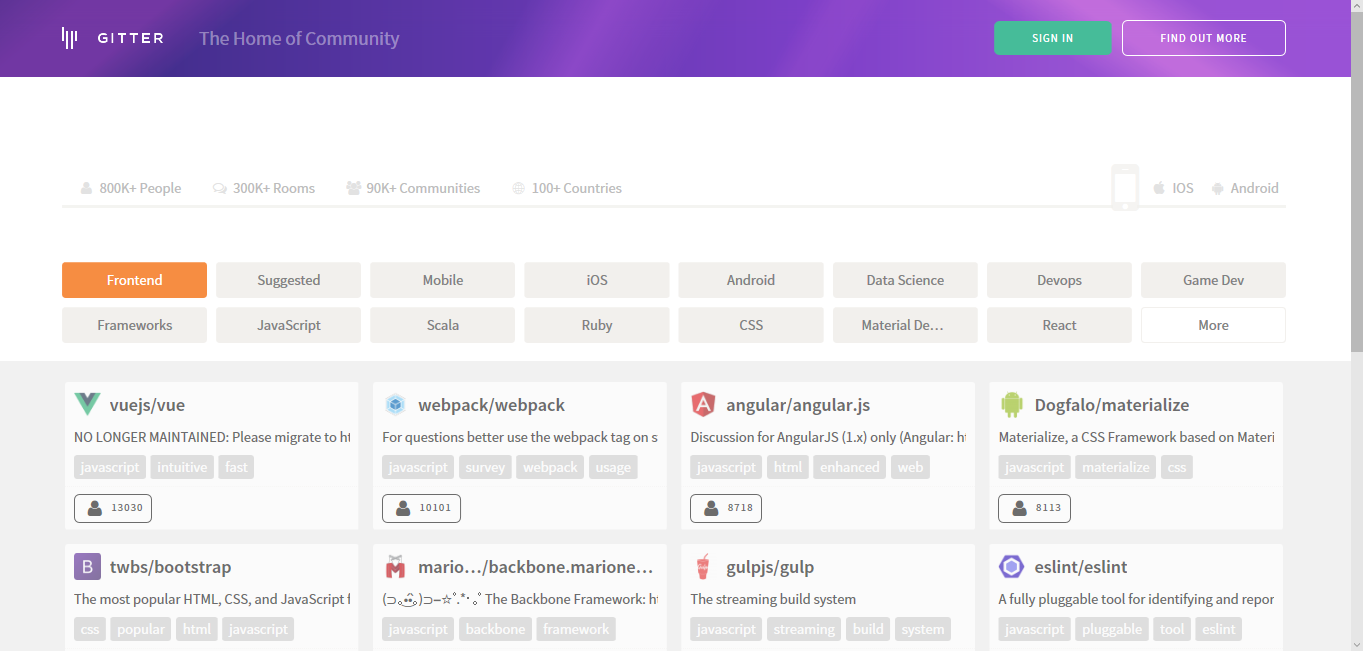Screen dimensions: 1363x651
Task: Click the member count badge 10101
Action: [x=421, y=508]
